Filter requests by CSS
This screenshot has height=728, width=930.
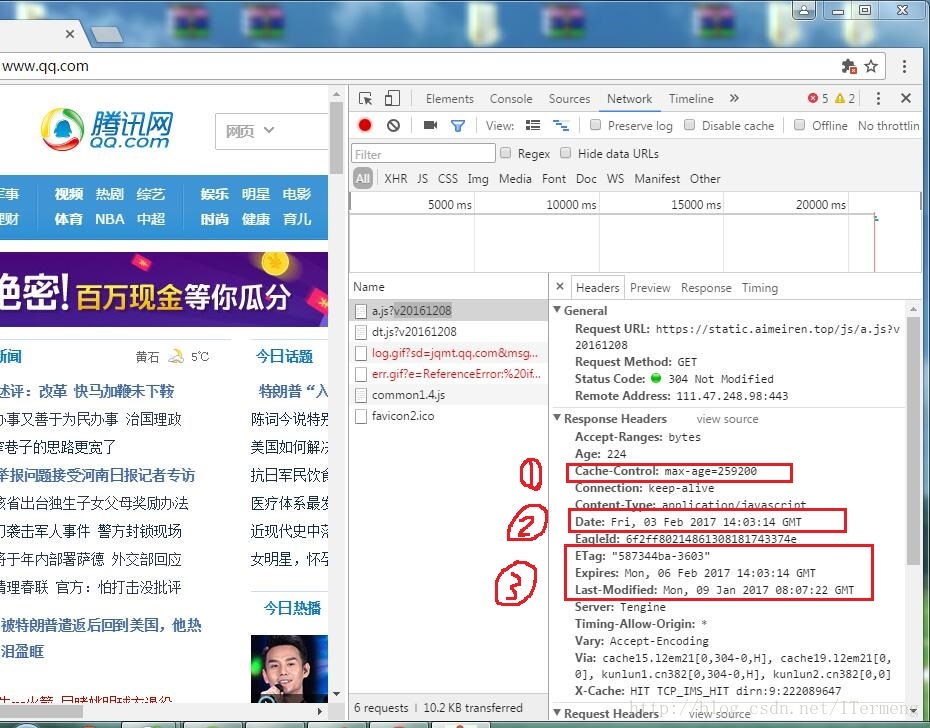tap(448, 179)
